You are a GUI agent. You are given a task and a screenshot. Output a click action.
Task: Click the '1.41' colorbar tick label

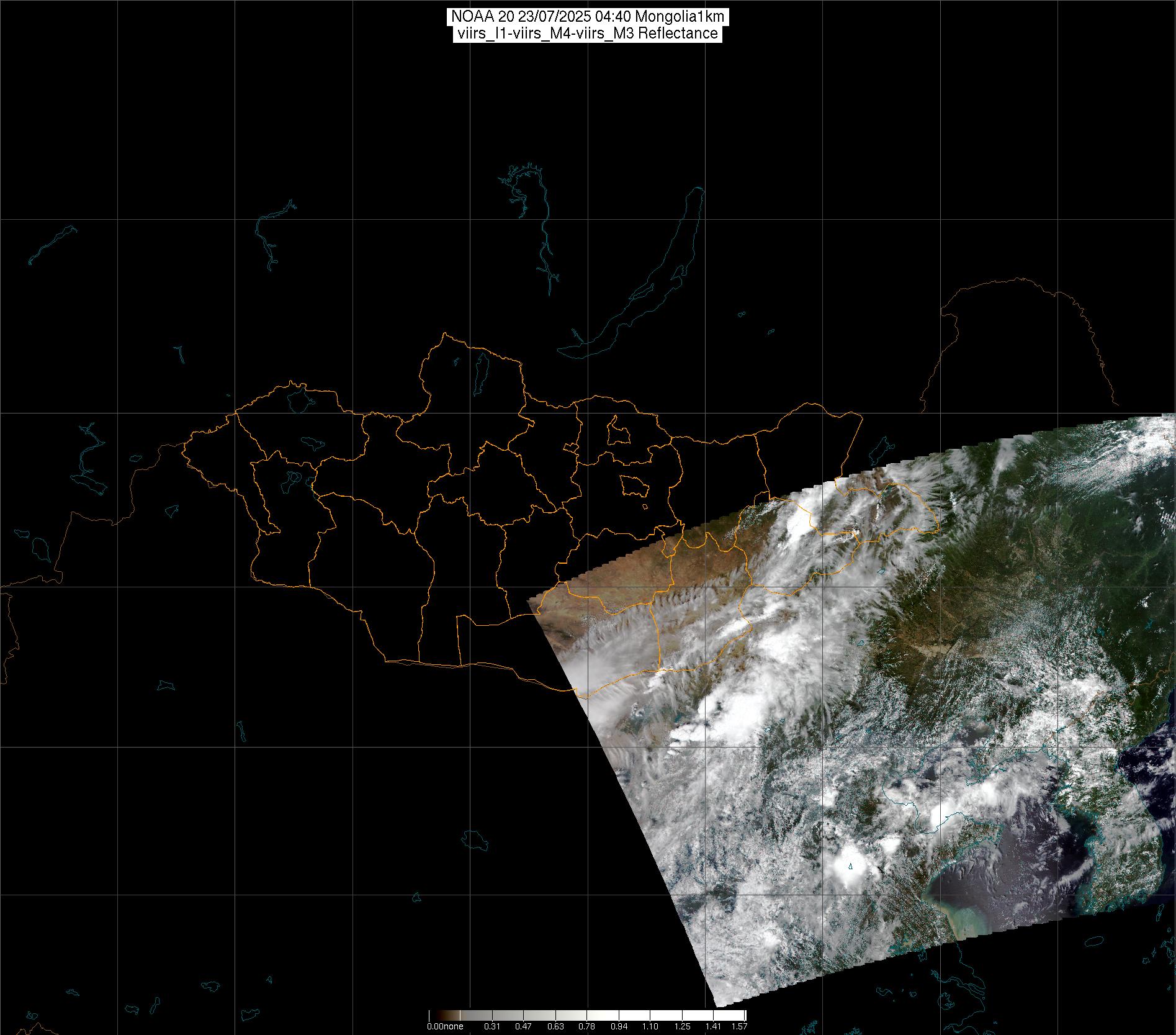tap(714, 1026)
